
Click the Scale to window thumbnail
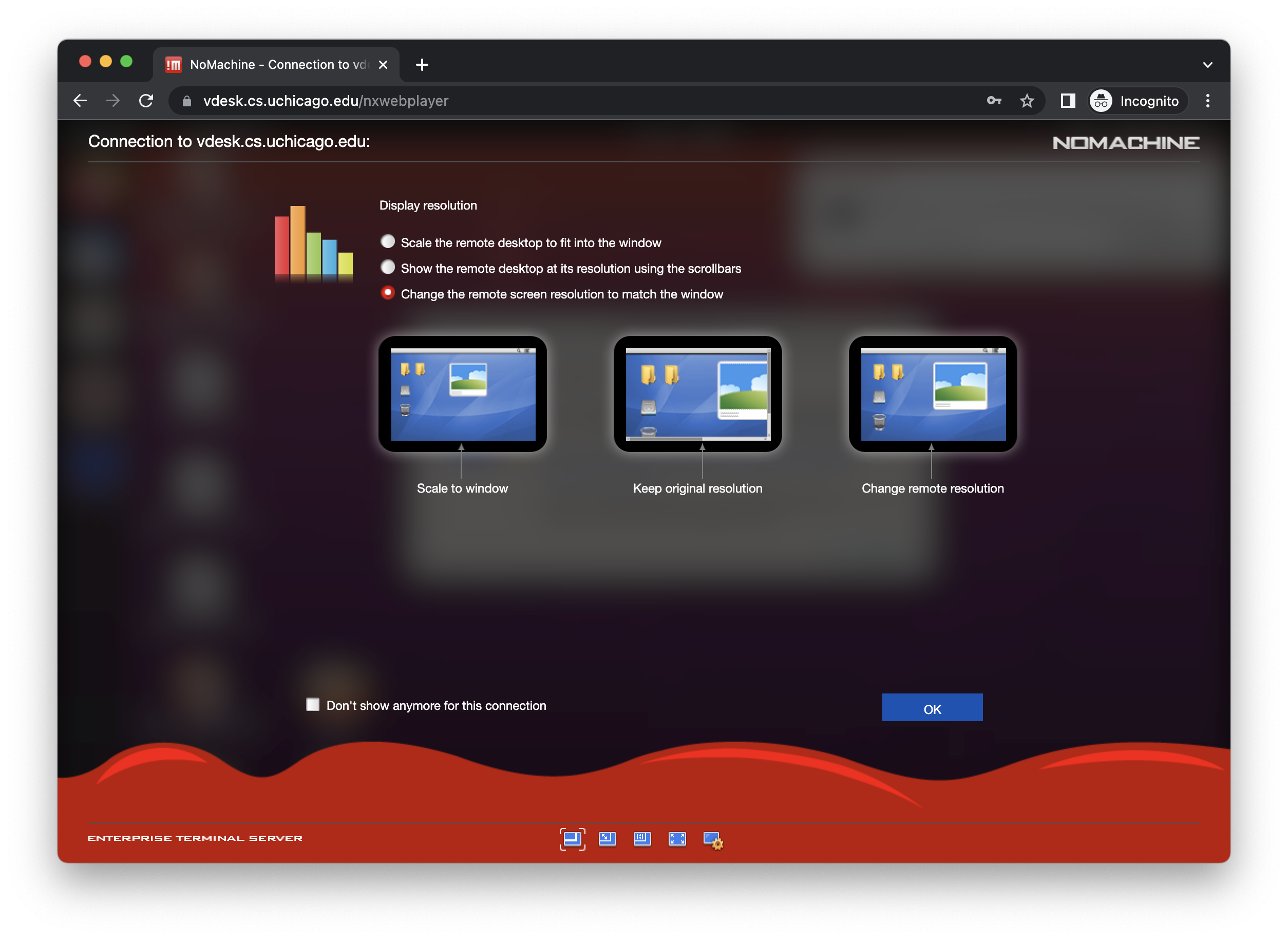pyautogui.click(x=463, y=394)
